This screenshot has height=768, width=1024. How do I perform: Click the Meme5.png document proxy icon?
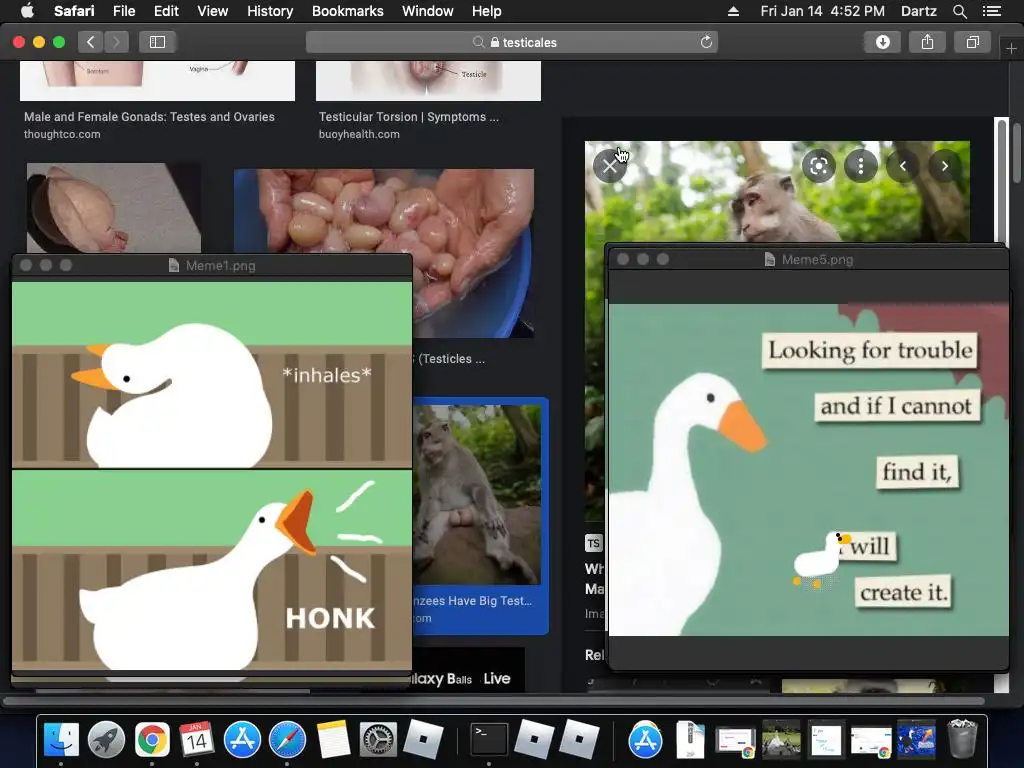tap(770, 259)
